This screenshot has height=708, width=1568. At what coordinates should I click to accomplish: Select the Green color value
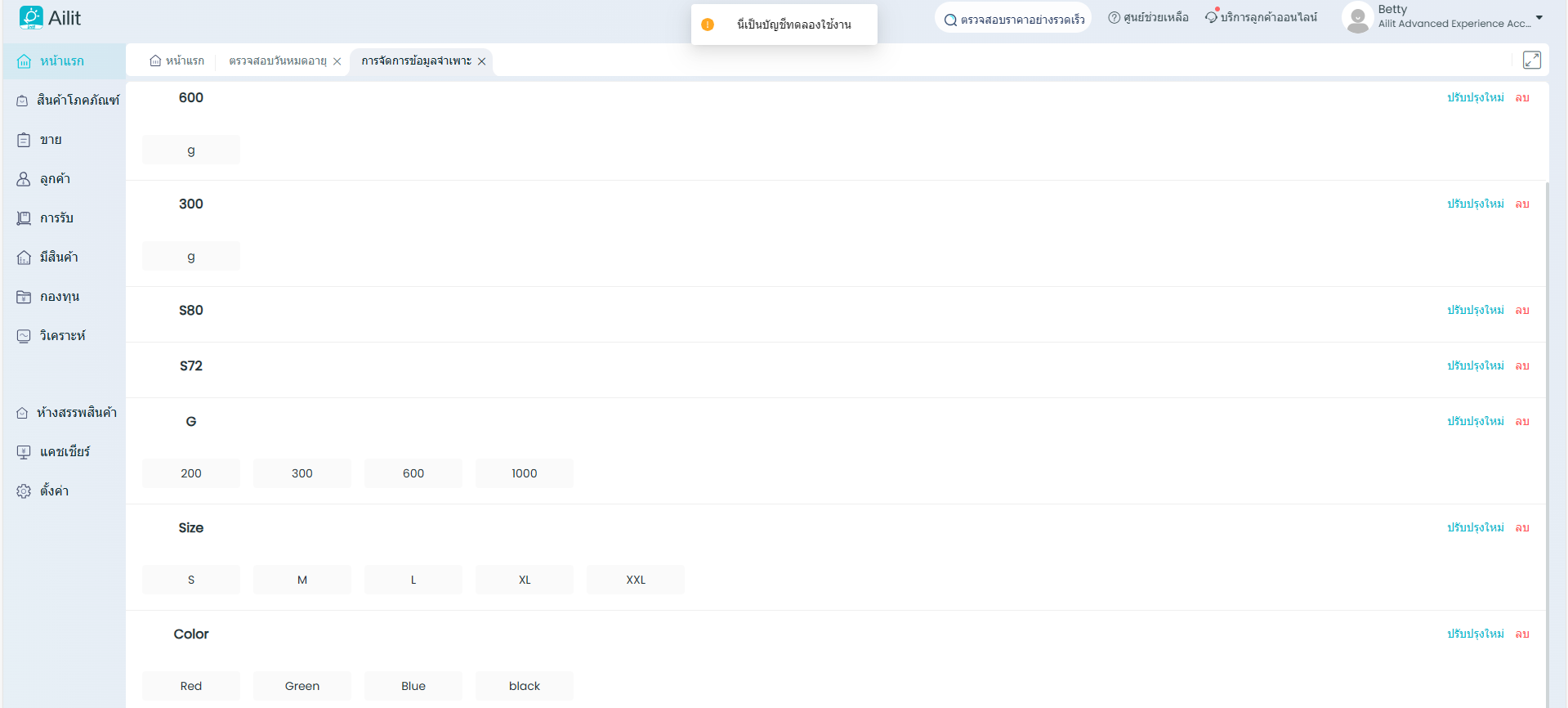click(302, 686)
